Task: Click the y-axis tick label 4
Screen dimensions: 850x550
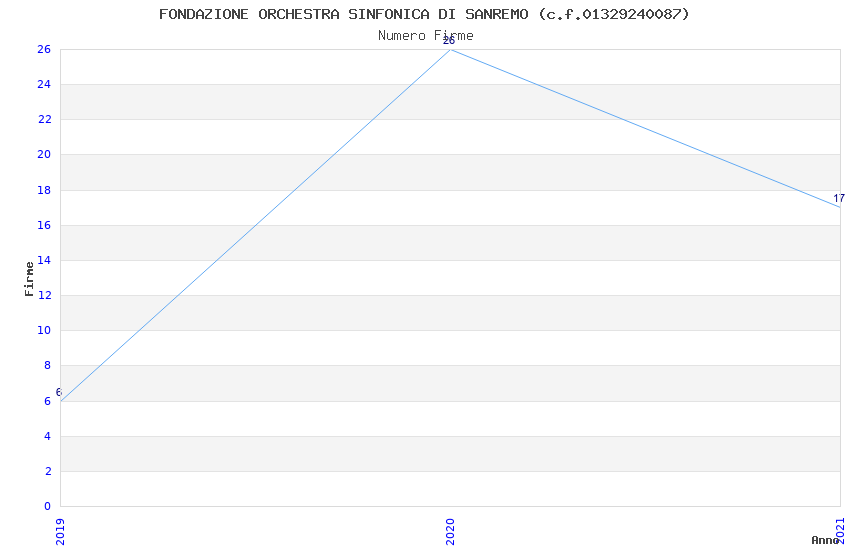Action: point(48,436)
